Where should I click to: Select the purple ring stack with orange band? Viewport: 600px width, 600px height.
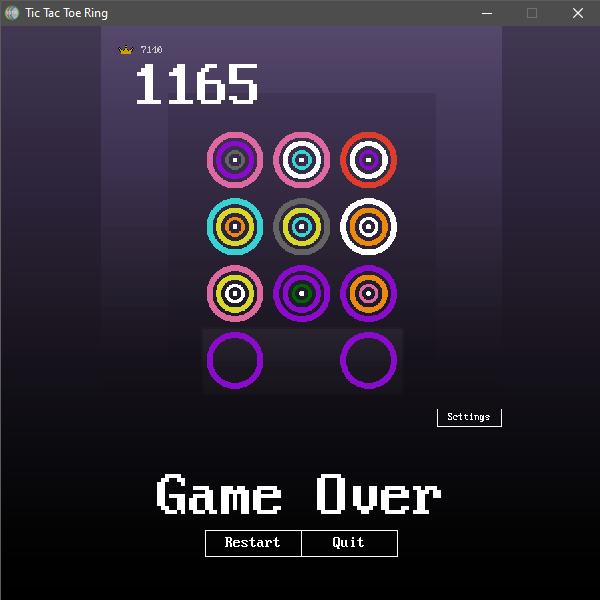369,294
